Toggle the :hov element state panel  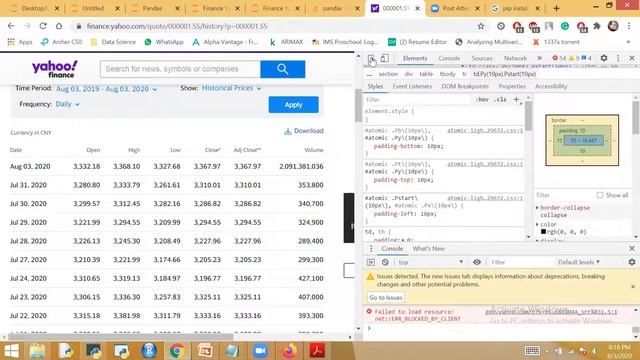coord(482,99)
